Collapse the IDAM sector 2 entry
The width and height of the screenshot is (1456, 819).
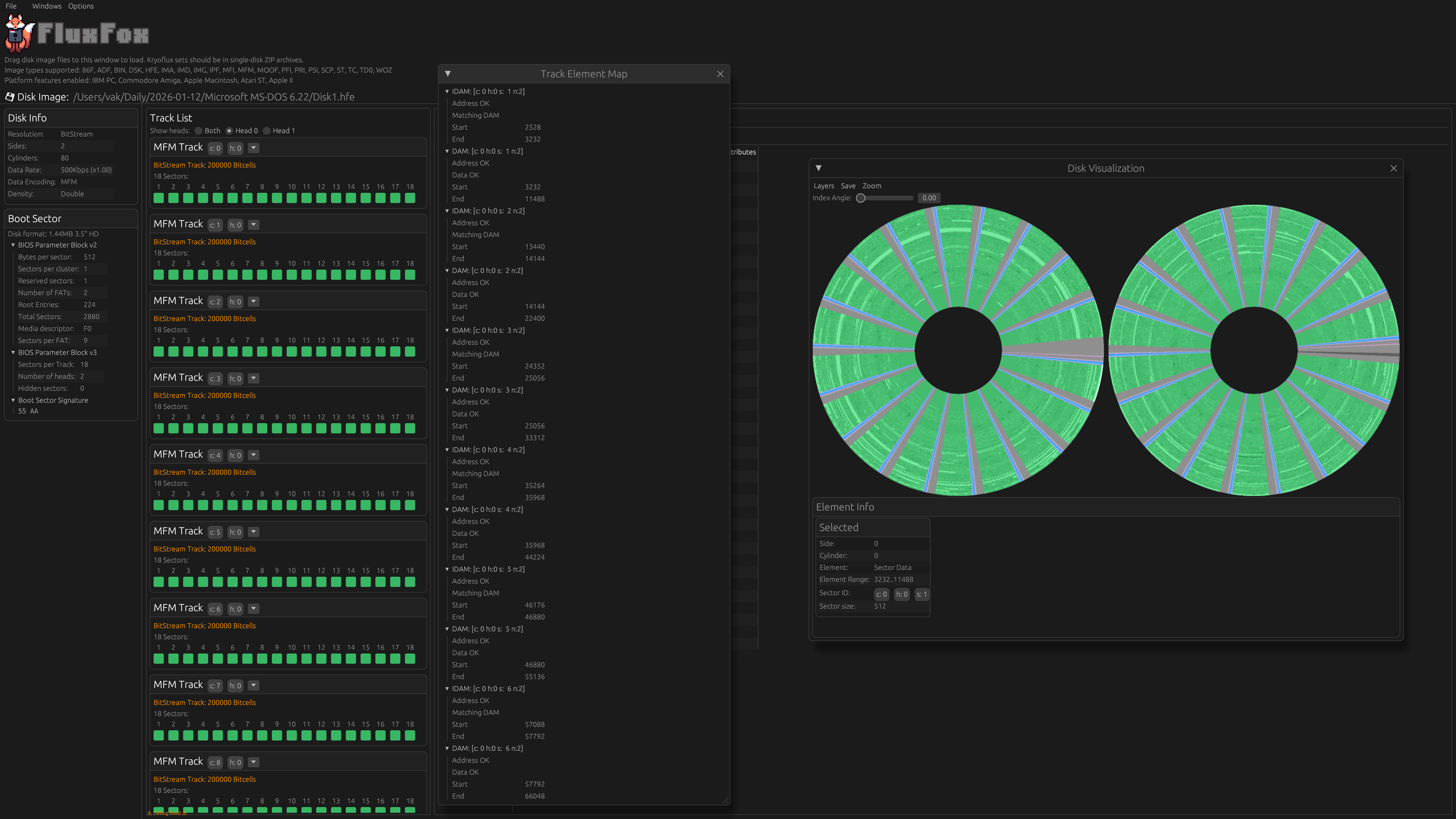coord(447,211)
